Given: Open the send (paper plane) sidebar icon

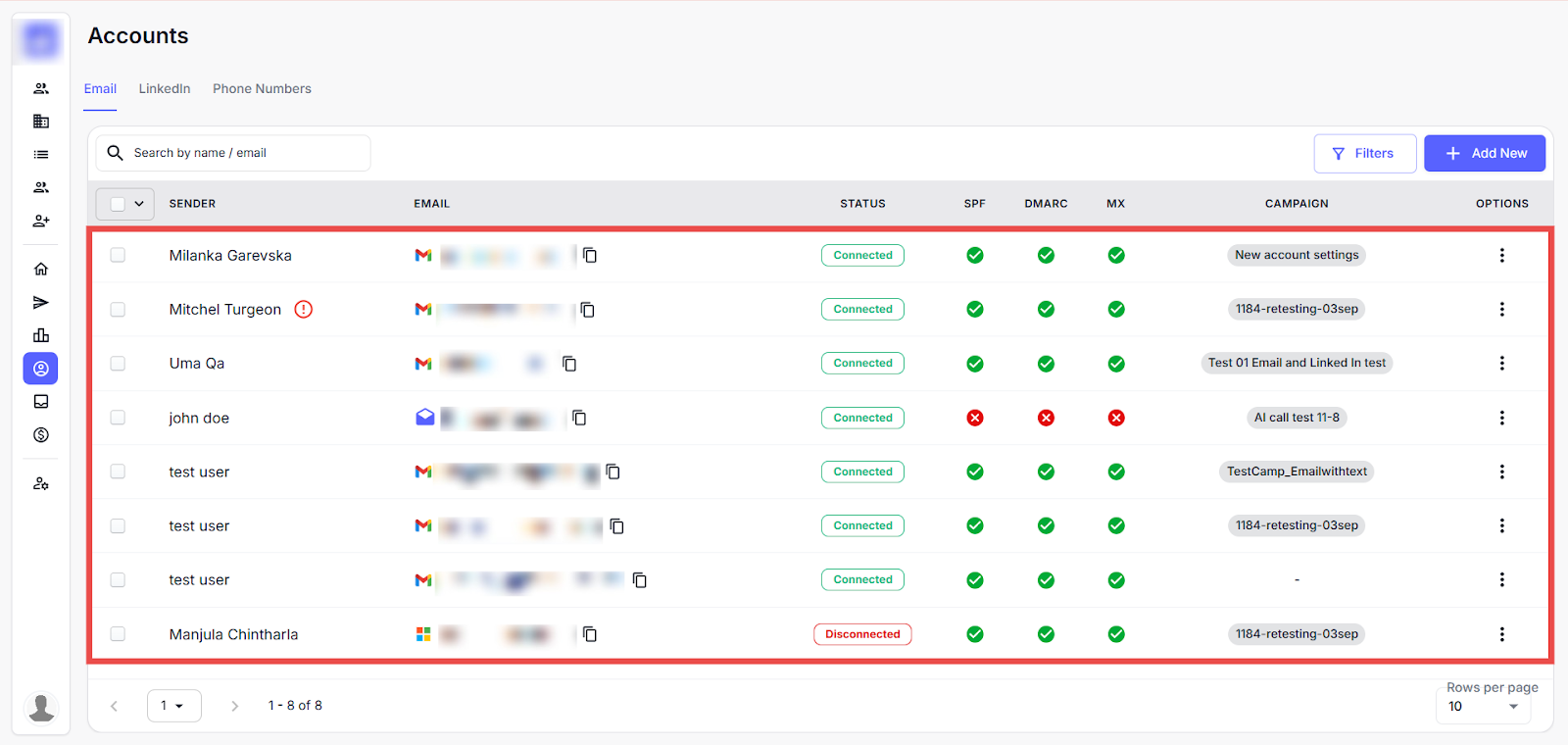Looking at the screenshot, I should coord(41,302).
